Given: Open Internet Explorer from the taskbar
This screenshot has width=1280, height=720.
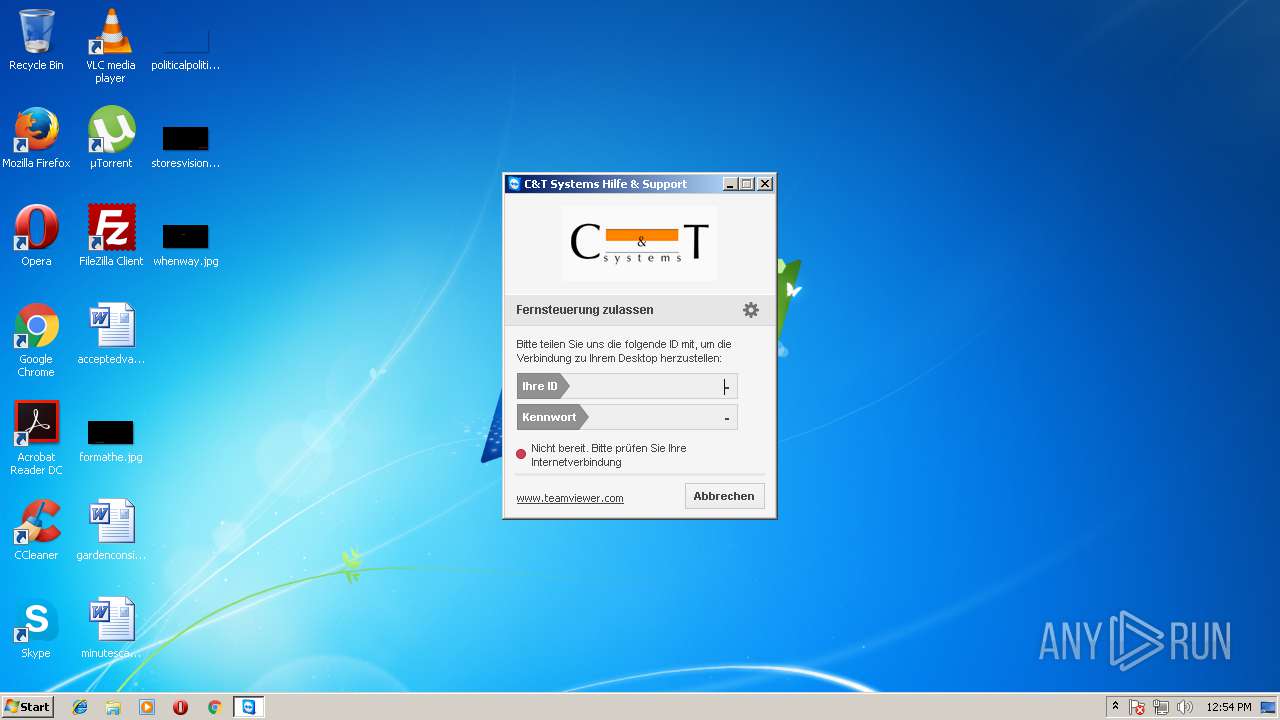Looking at the screenshot, I should (80, 707).
